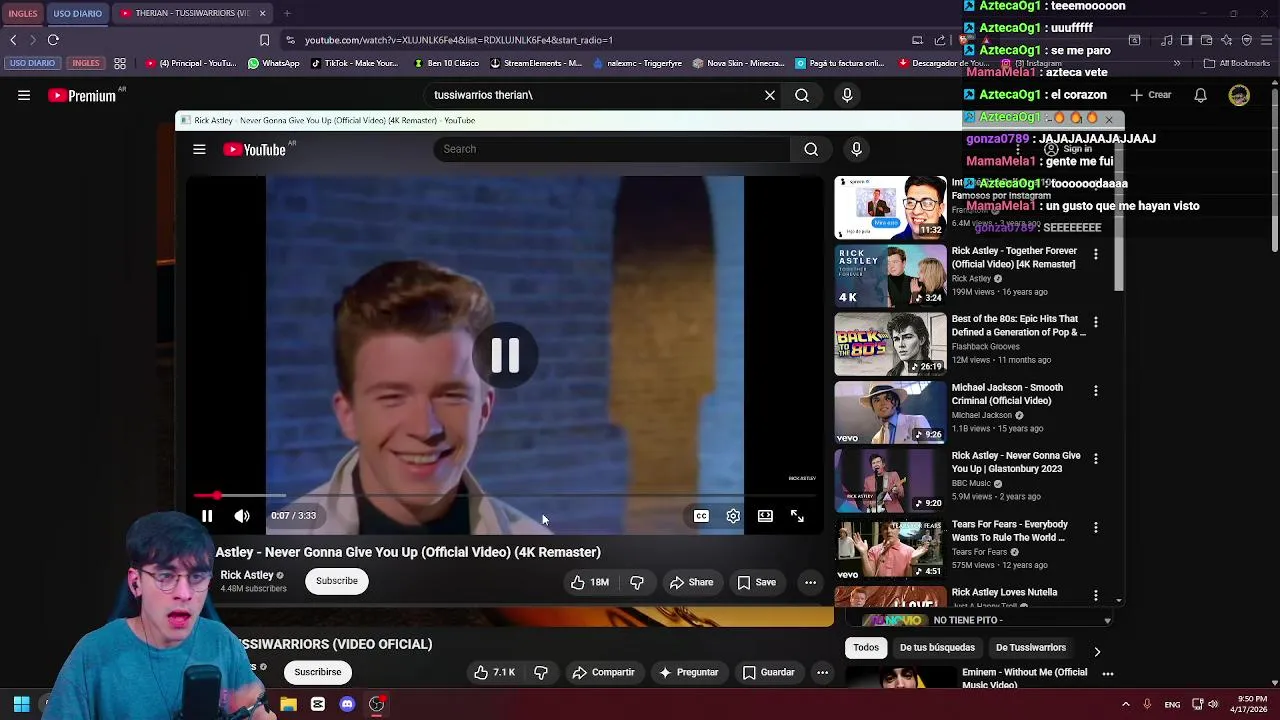Dislike the Rick Astley video
1280x720 pixels.
637,582
